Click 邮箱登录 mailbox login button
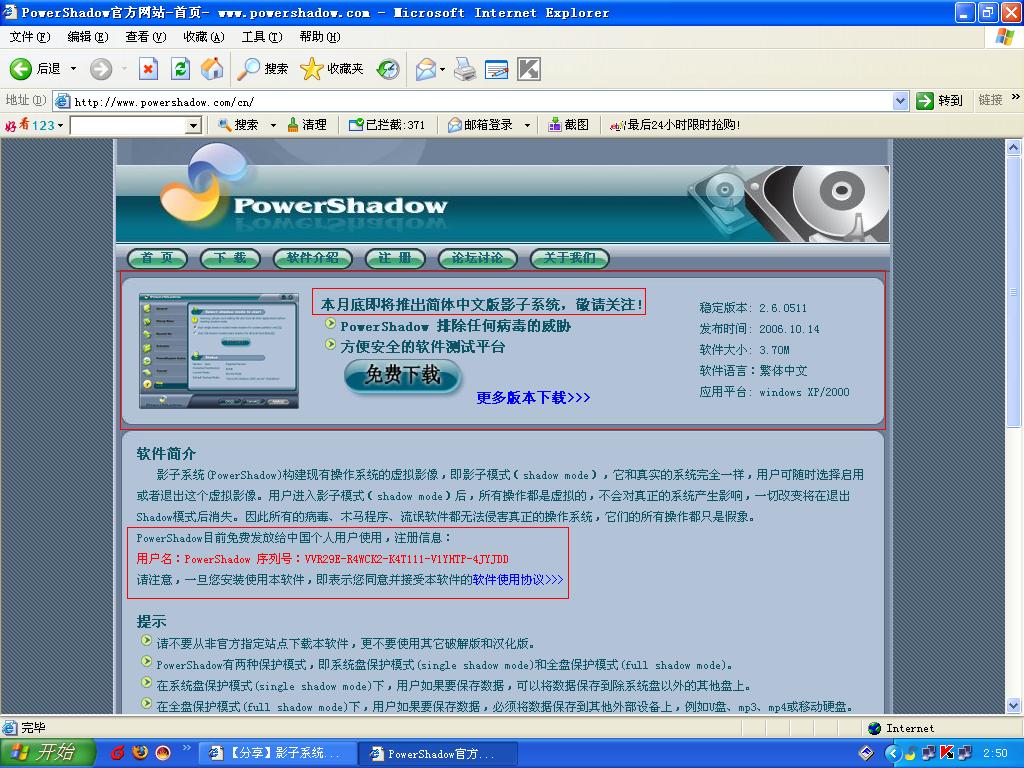The height and width of the screenshot is (768, 1024). [x=480, y=125]
